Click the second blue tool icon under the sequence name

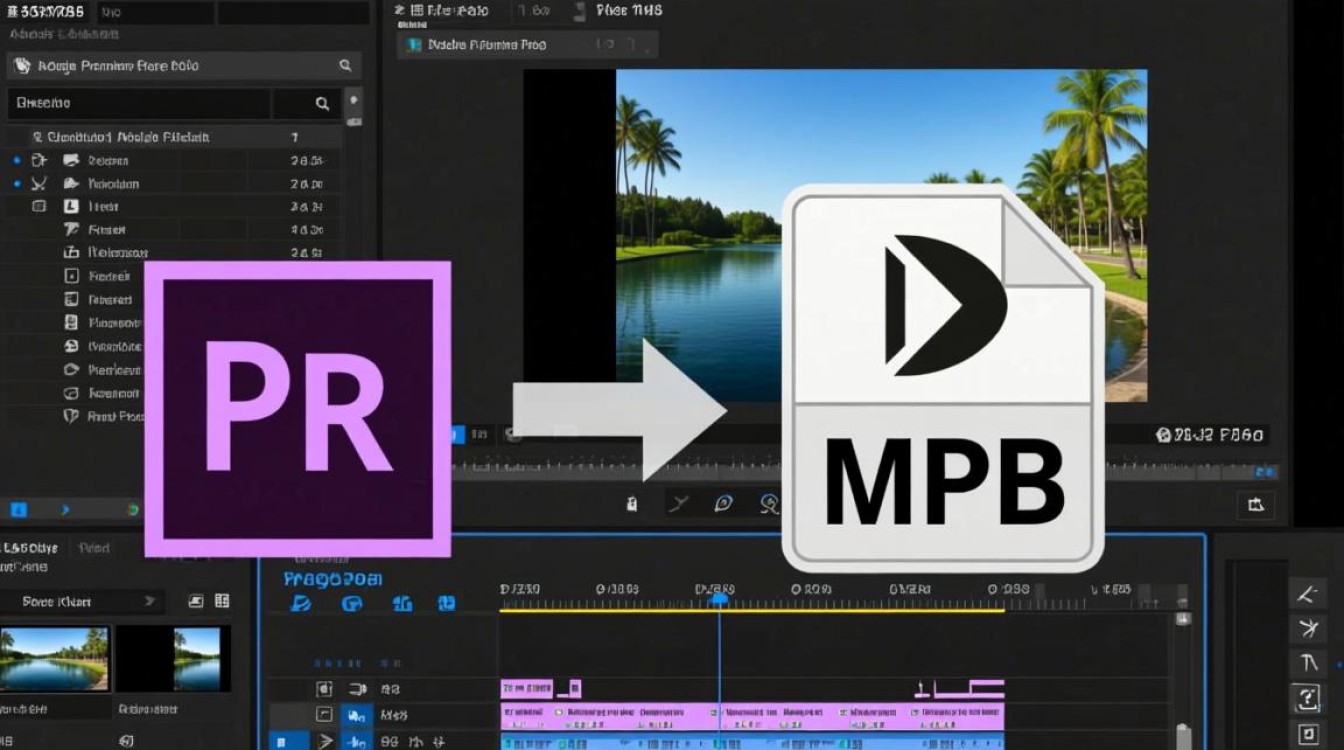351,603
